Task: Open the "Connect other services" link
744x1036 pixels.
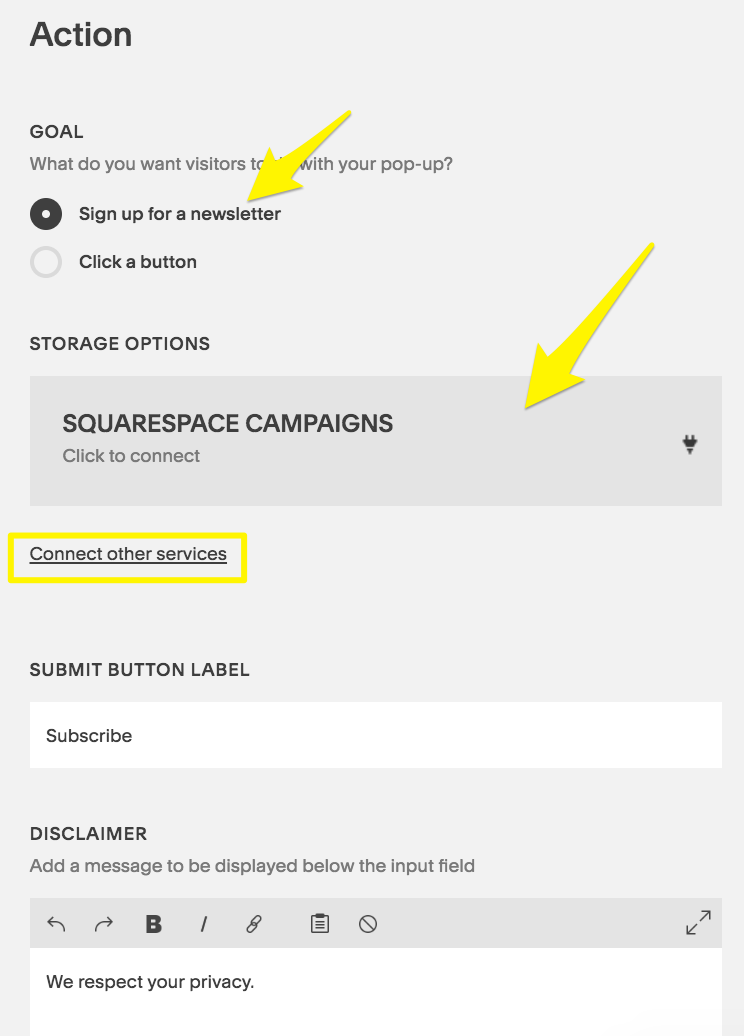Action: (128, 554)
